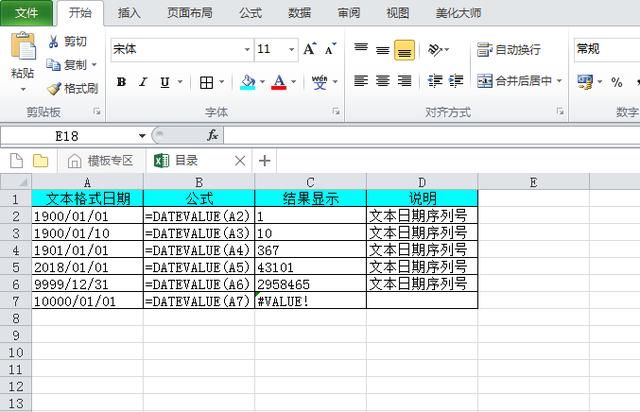
Task: Select cell containing =DATEVALUE(A5)
Action: coord(199,267)
